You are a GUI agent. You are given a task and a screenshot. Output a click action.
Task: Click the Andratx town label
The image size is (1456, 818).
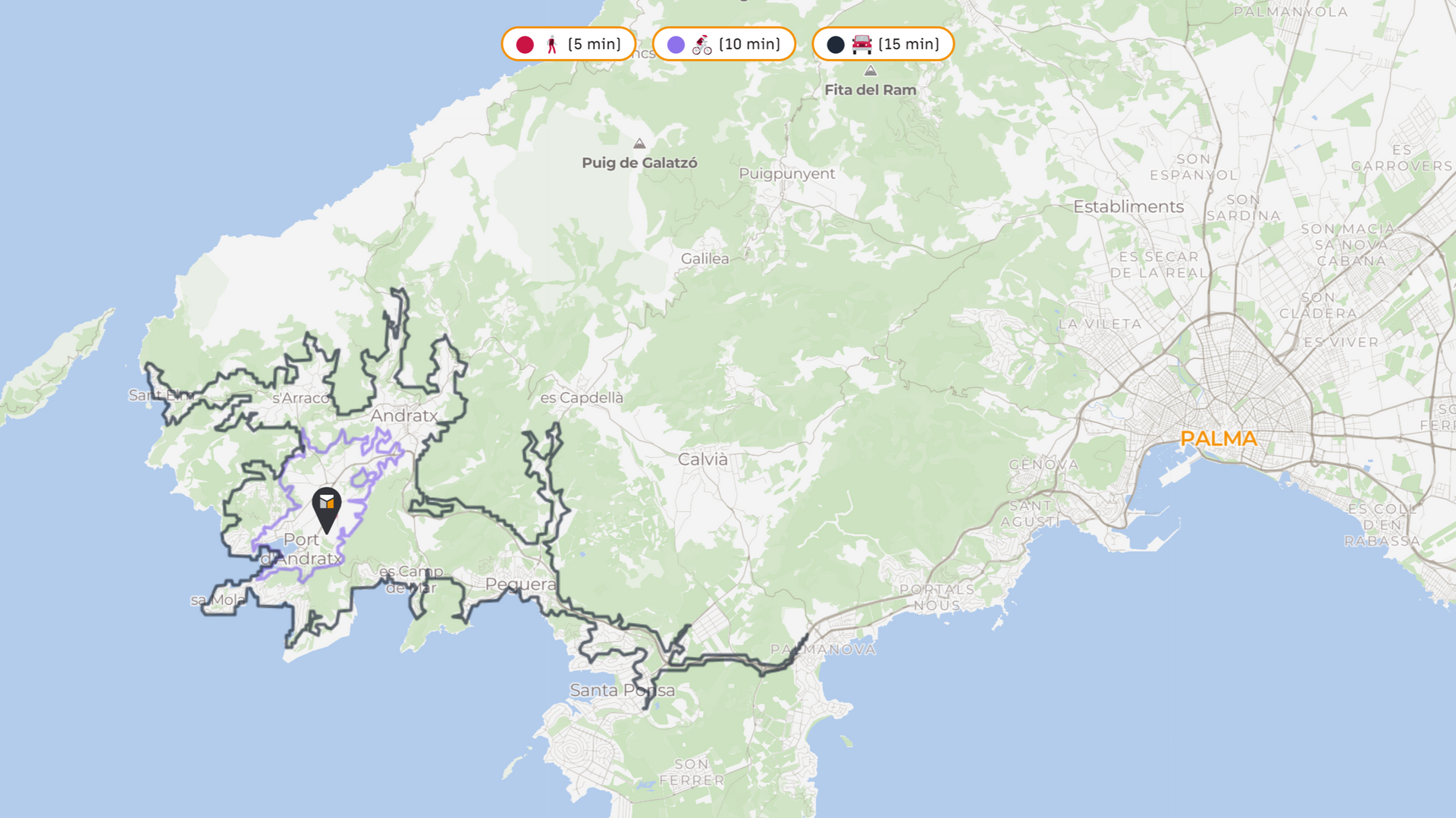[x=403, y=415]
